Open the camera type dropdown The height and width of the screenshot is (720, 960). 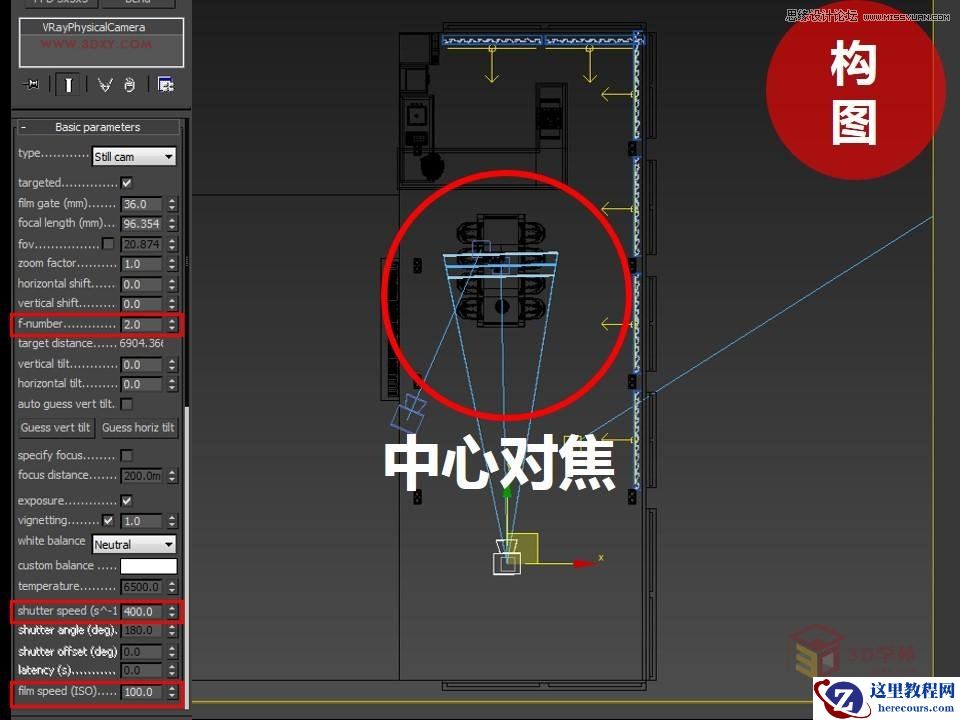(134, 157)
